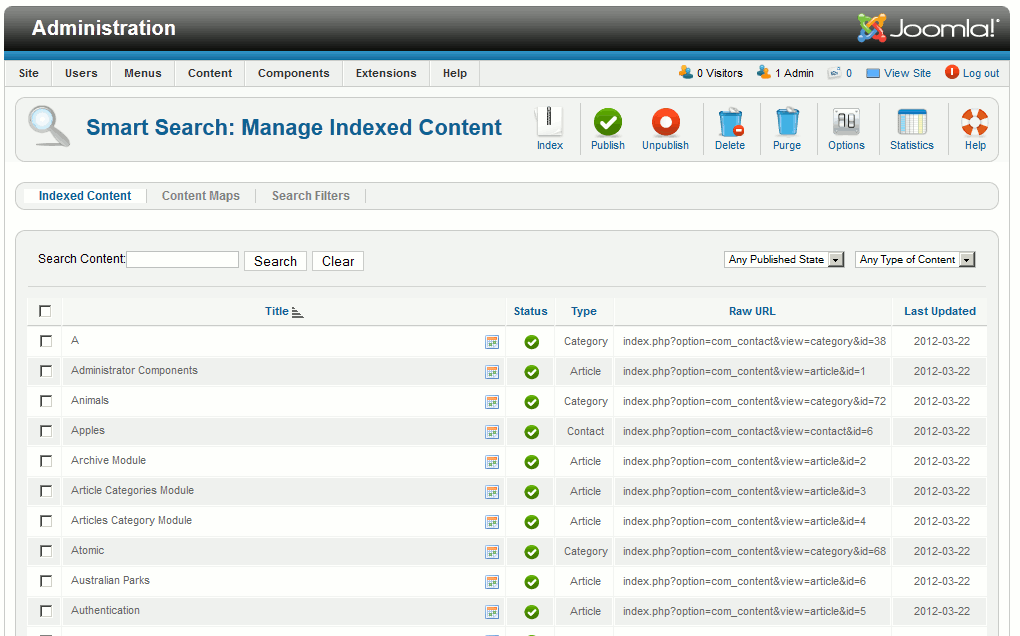
Task: Tick the select-all checkbox in table header
Action: point(45,311)
